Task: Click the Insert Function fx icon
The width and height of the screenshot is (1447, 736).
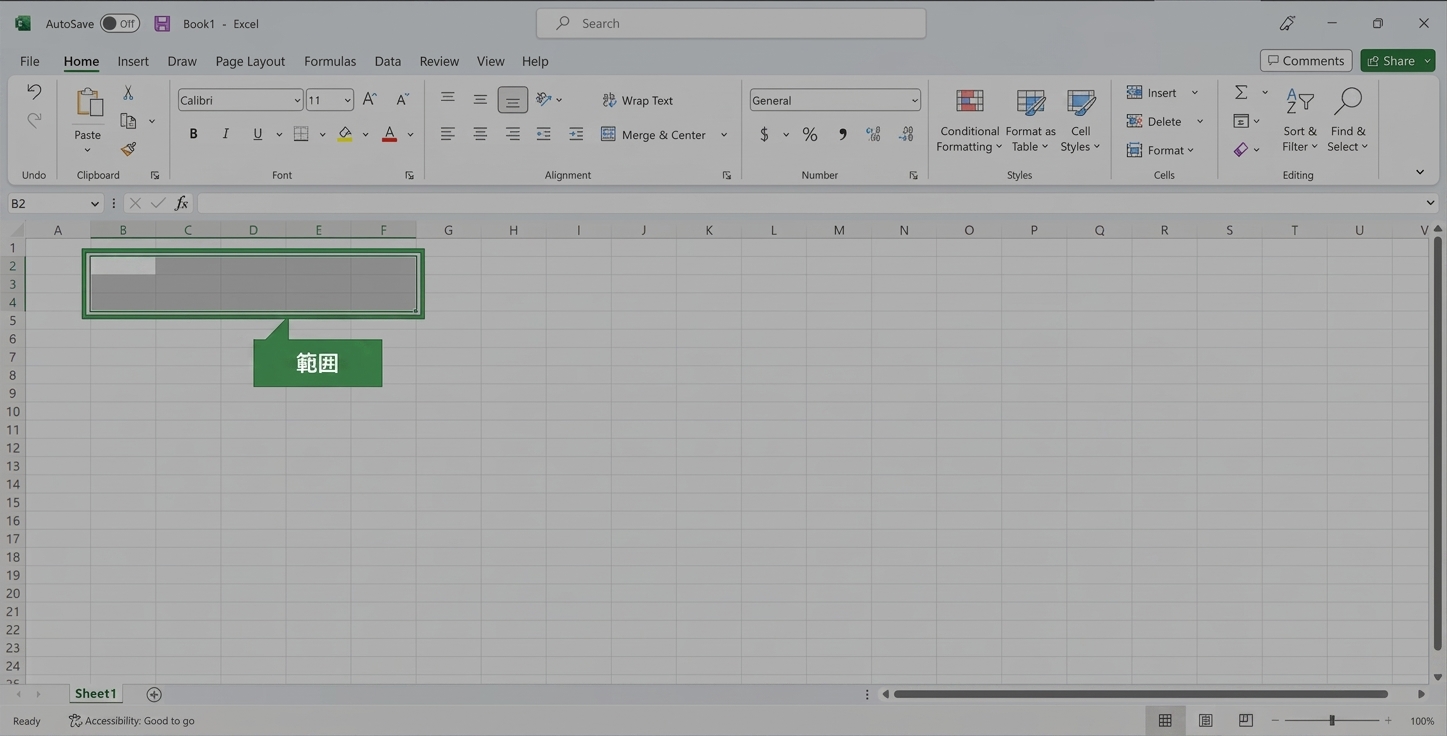Action: point(181,203)
